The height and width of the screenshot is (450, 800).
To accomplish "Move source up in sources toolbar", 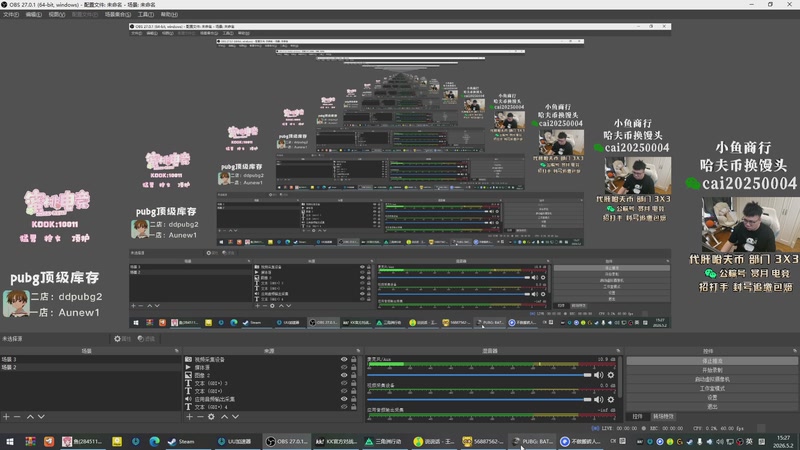I will pos(224,417).
